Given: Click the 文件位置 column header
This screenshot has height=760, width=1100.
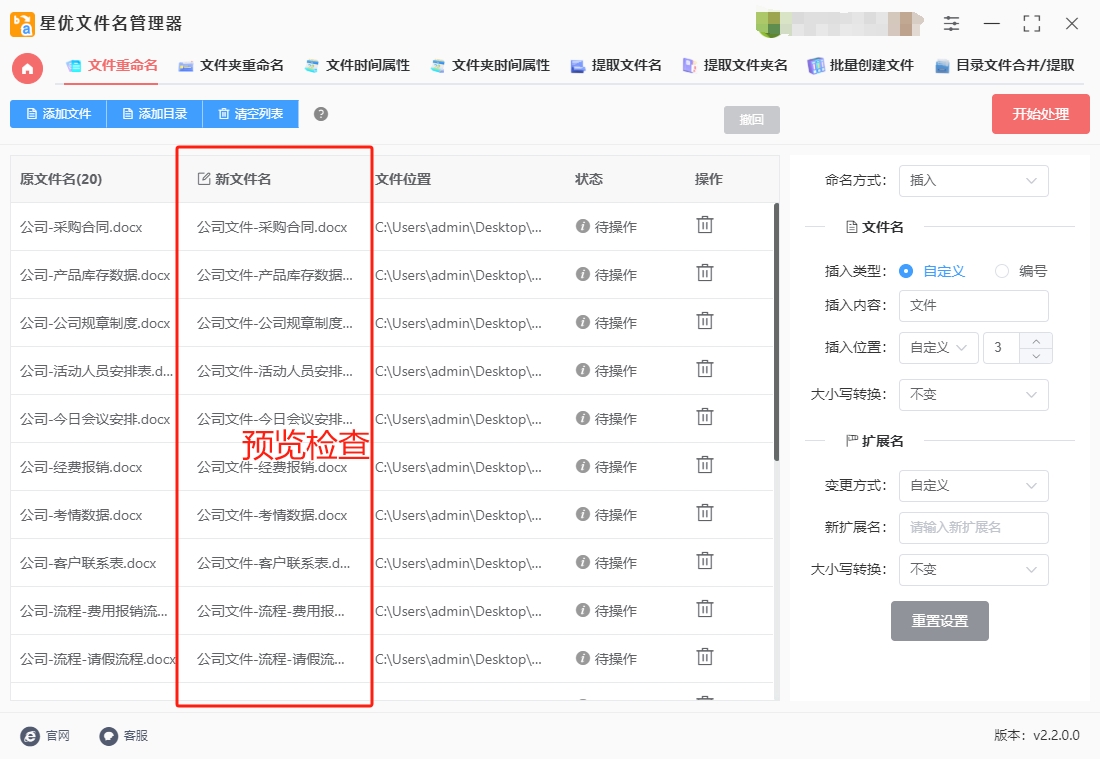Looking at the screenshot, I should [403, 180].
